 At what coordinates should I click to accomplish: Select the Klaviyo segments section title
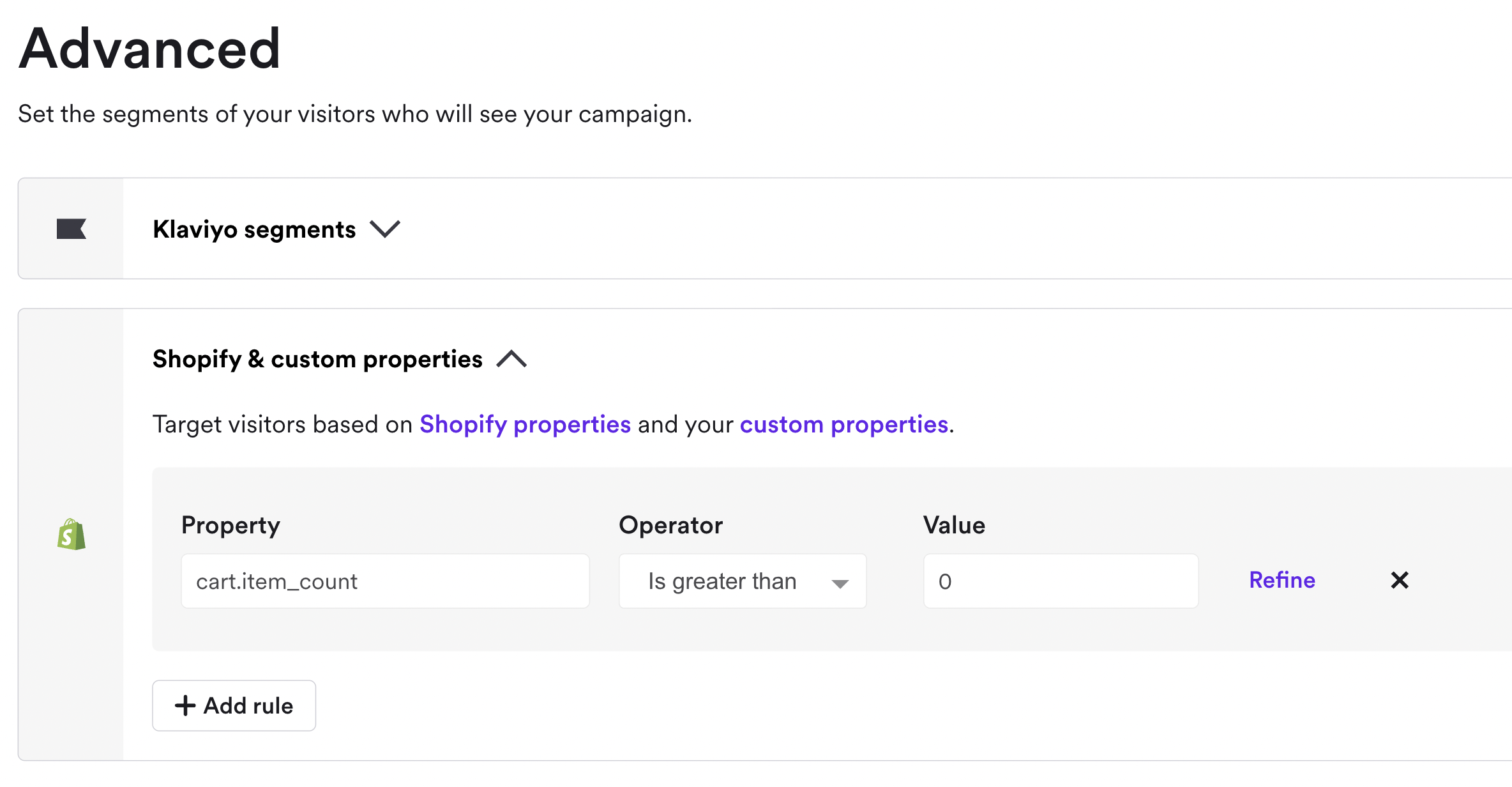254,229
